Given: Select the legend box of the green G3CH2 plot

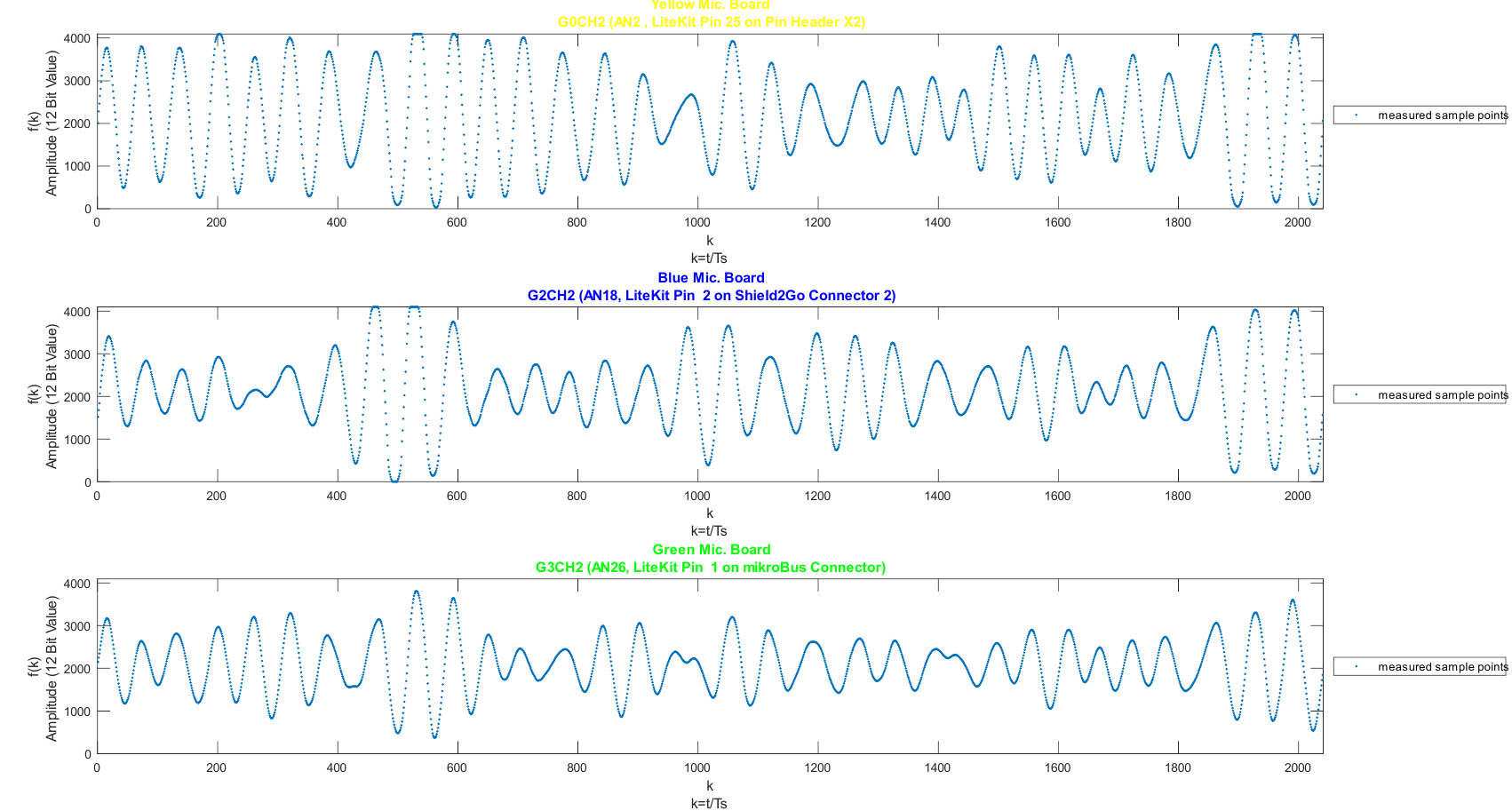Looking at the screenshot, I should tap(1420, 666).
